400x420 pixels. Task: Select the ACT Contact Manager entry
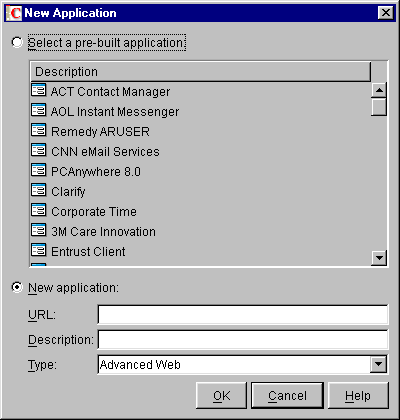tap(110, 91)
